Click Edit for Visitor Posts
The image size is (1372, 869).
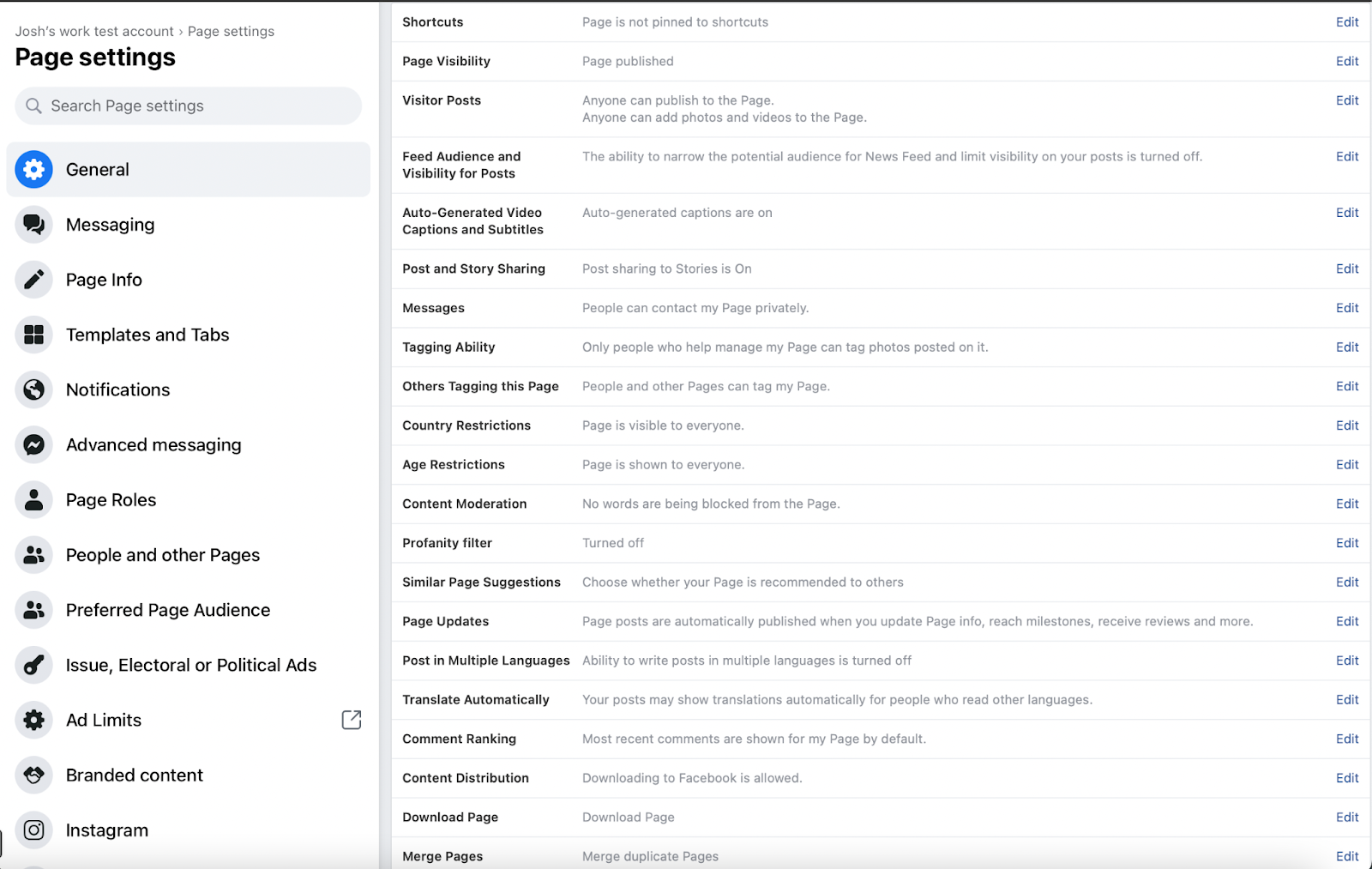click(x=1346, y=100)
